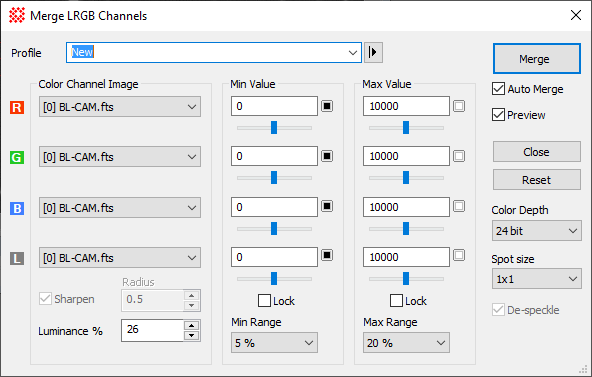This screenshot has height=377, width=592.
Task: Increase Luminance % with the up arrow
Action: pos(192,326)
